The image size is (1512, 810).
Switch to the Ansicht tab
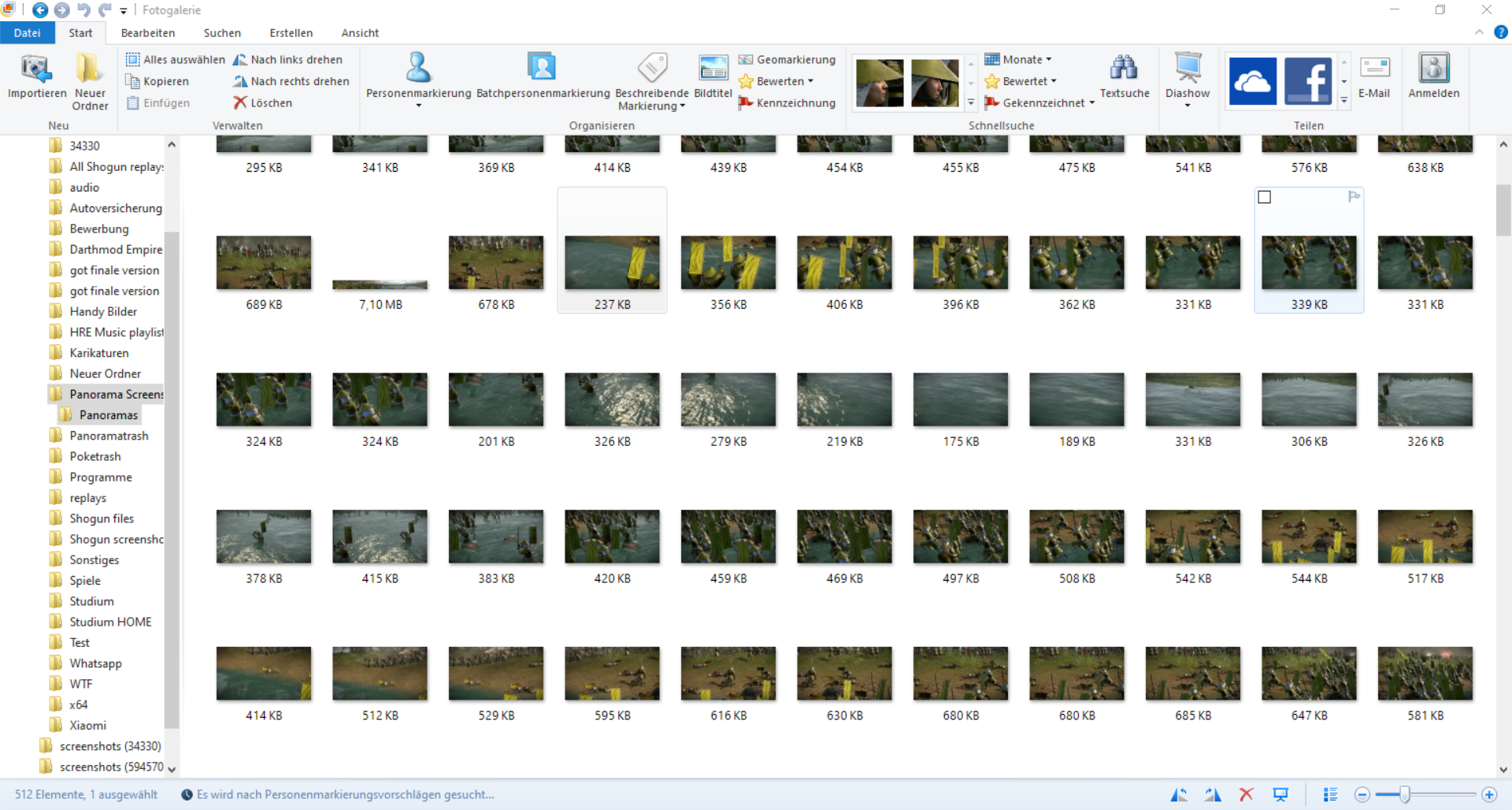tap(360, 33)
